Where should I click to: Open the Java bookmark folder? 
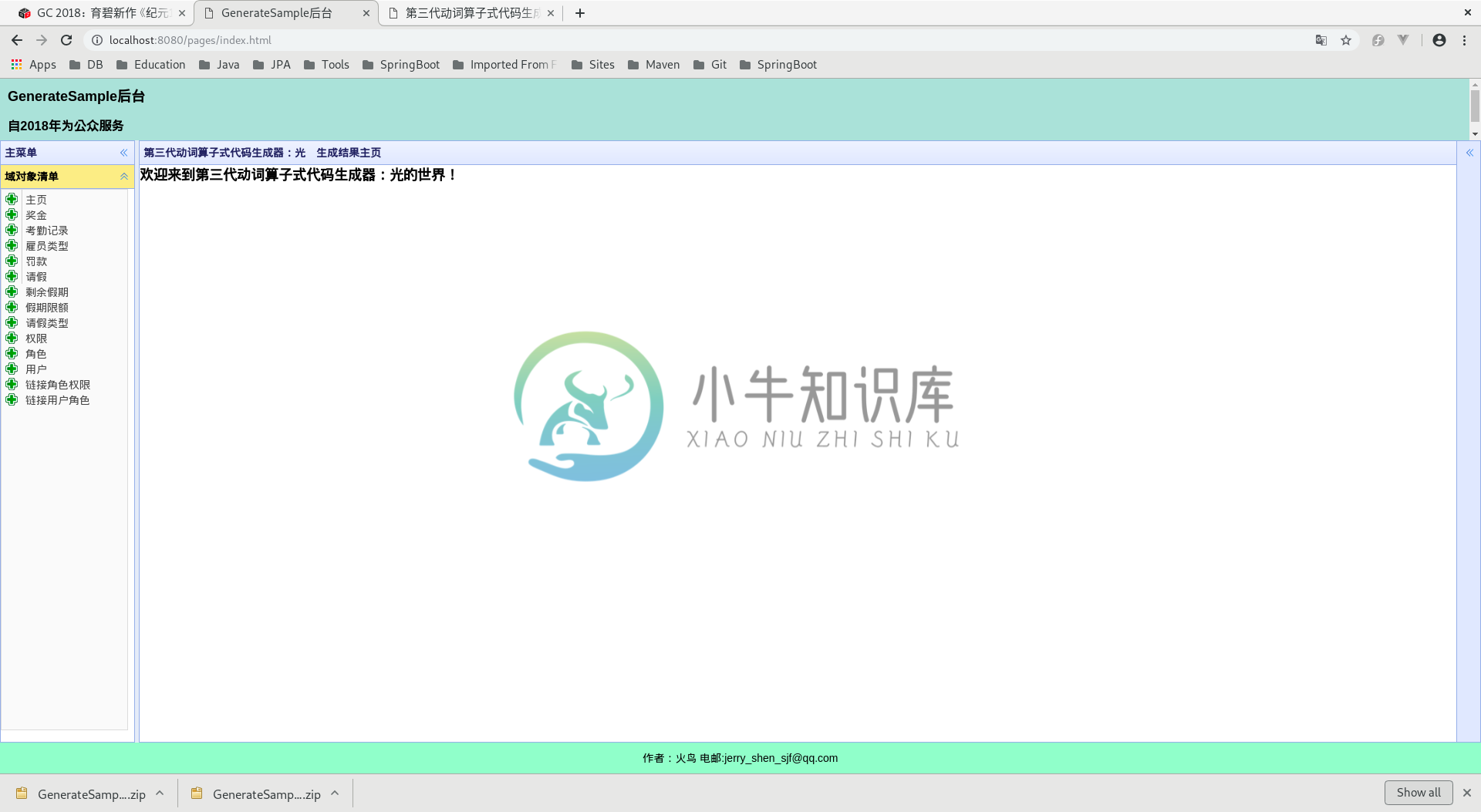(219, 65)
